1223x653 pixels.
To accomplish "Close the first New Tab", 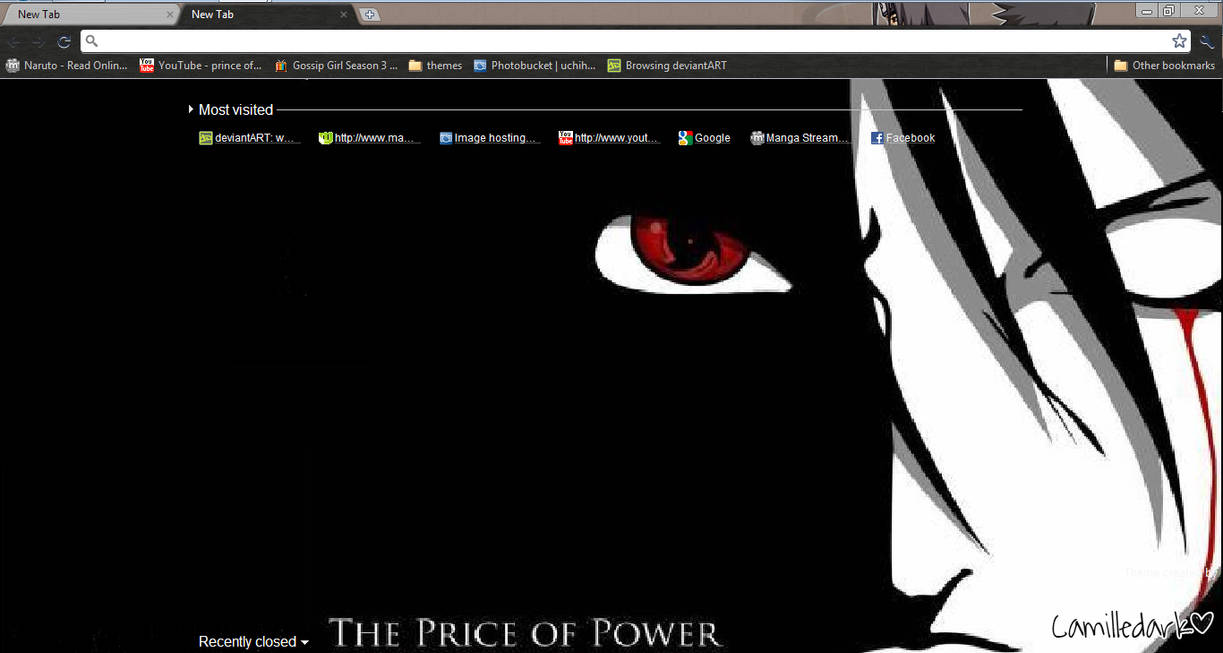I will [170, 15].
